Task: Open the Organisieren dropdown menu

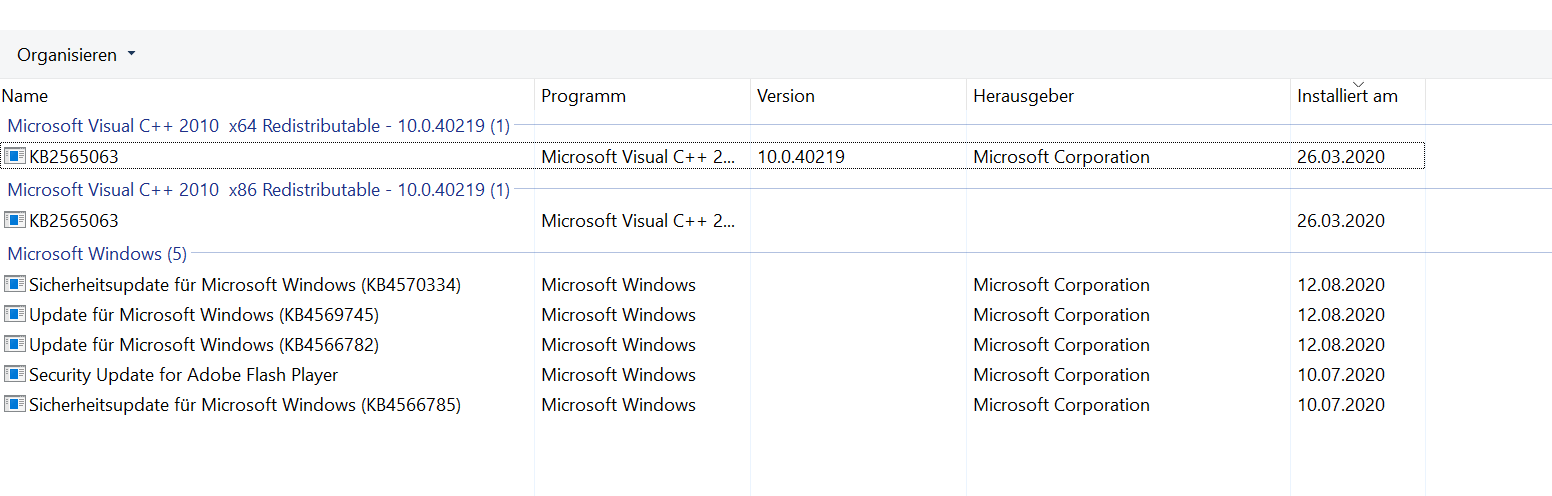Action: (76, 55)
